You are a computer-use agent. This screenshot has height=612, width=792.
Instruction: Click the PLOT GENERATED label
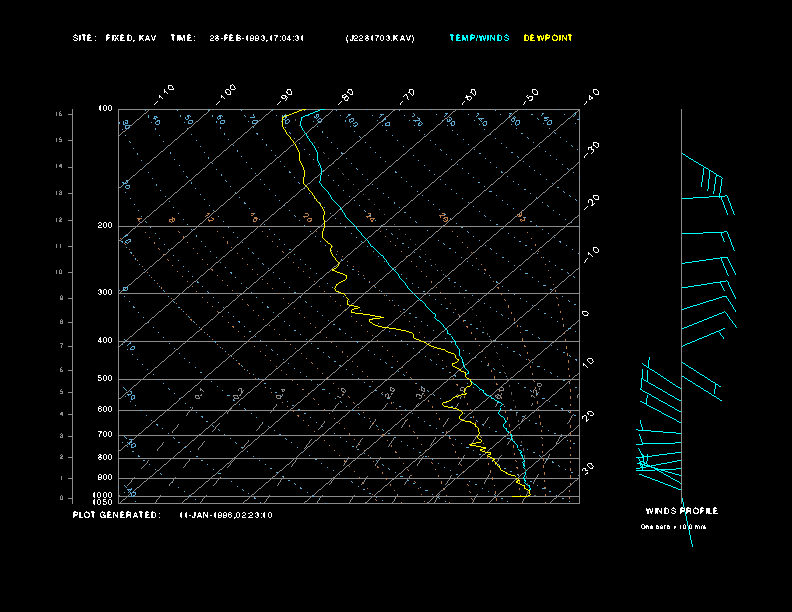[x=115, y=515]
